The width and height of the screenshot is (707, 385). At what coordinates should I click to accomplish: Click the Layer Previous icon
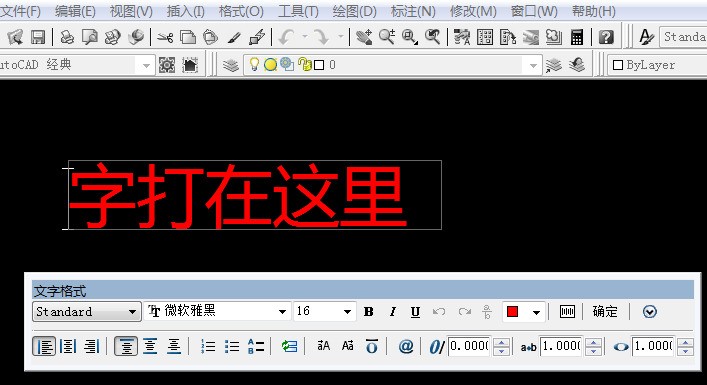point(577,65)
